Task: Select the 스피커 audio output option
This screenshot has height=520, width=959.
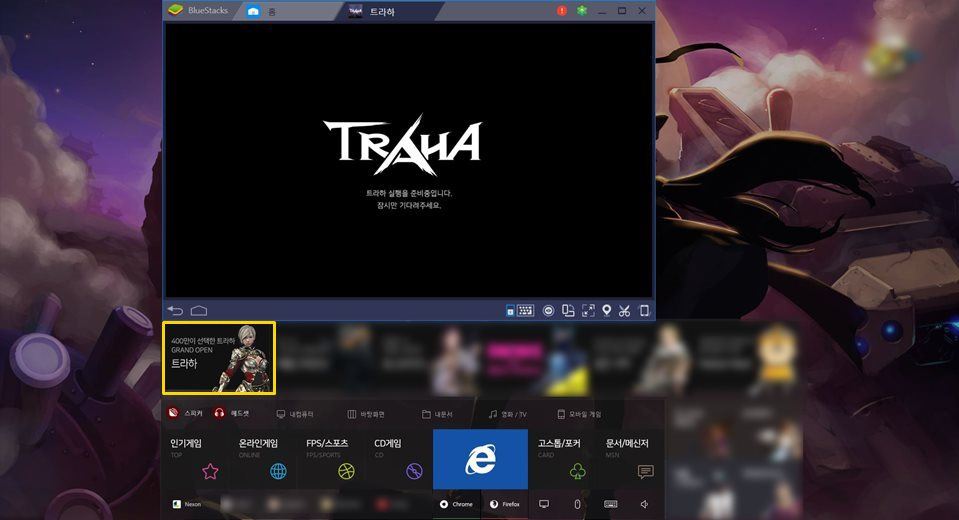Action: pyautogui.click(x=185, y=414)
